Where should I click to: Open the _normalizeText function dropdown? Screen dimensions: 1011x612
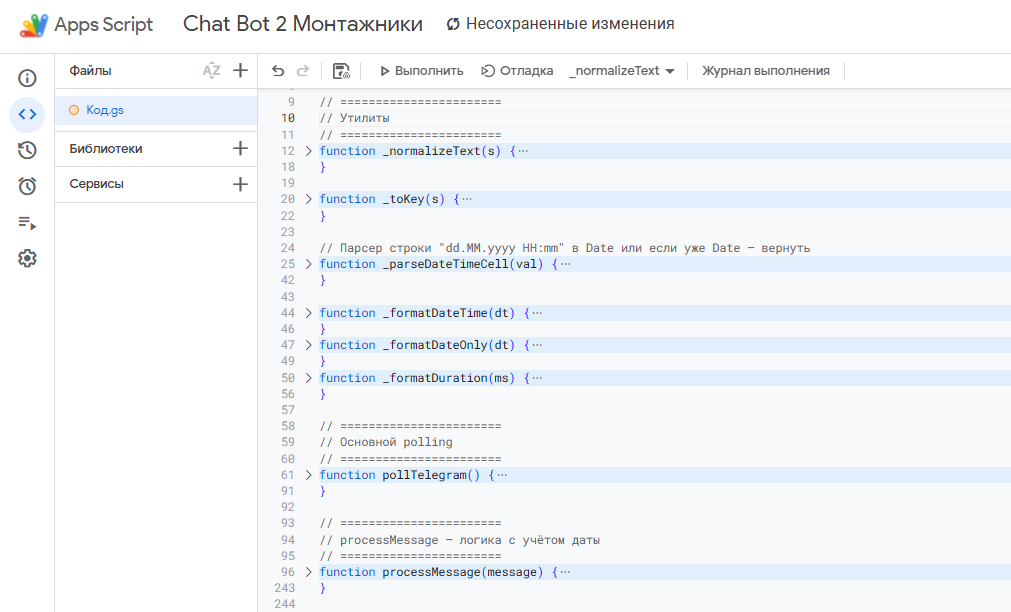(x=622, y=71)
